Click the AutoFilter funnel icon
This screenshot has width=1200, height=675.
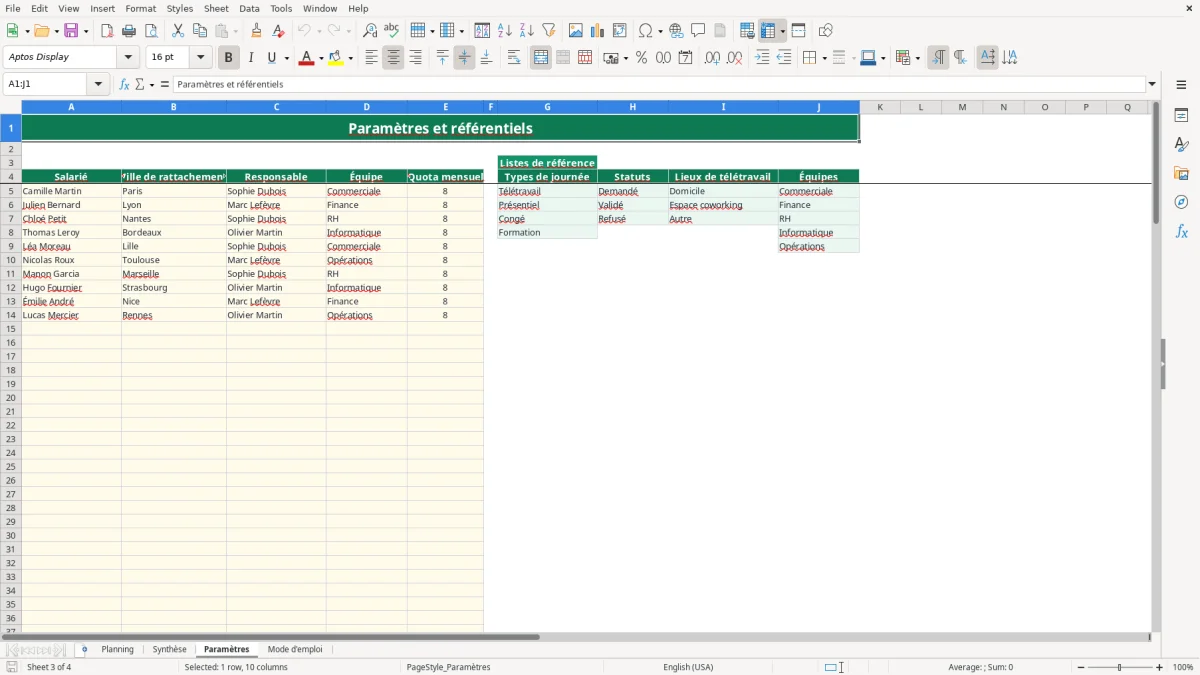click(549, 31)
